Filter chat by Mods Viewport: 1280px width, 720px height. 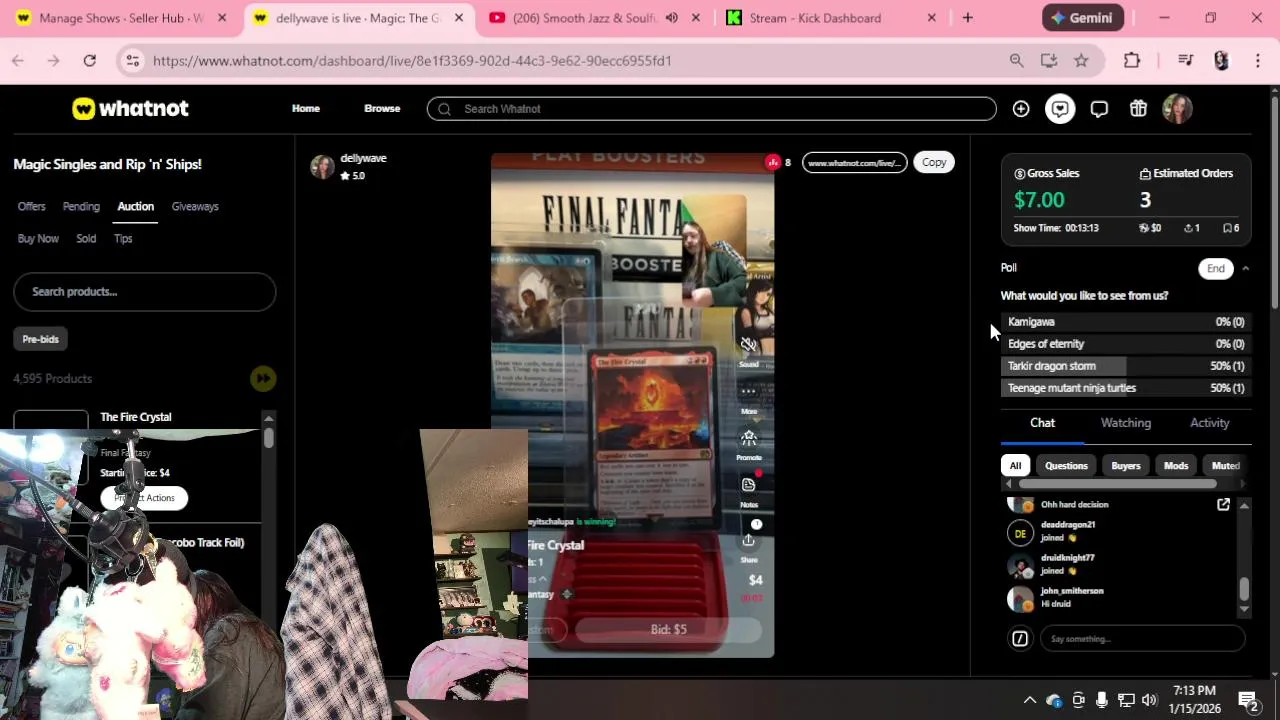pos(1176,465)
